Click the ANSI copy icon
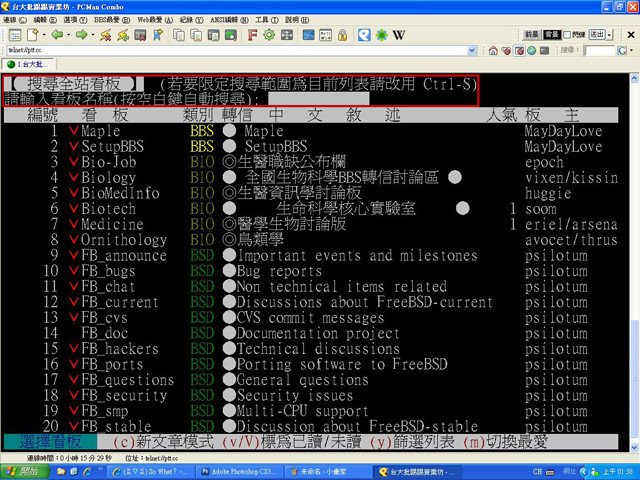This screenshot has width=640, height=480. (x=196, y=36)
